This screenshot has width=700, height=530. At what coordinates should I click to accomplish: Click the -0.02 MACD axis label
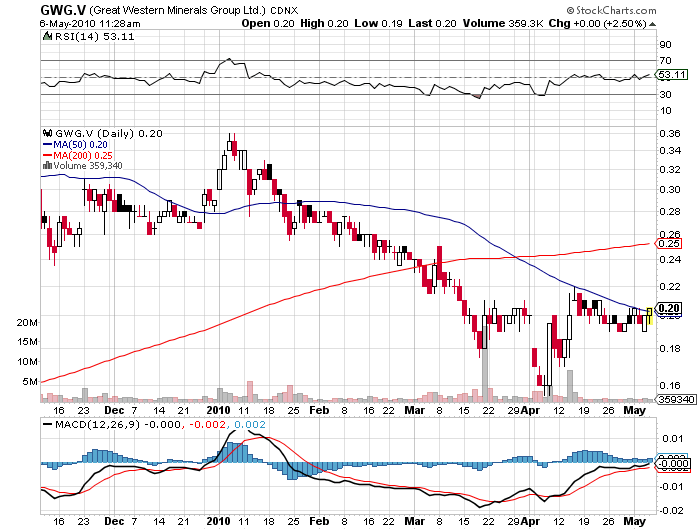click(671, 510)
